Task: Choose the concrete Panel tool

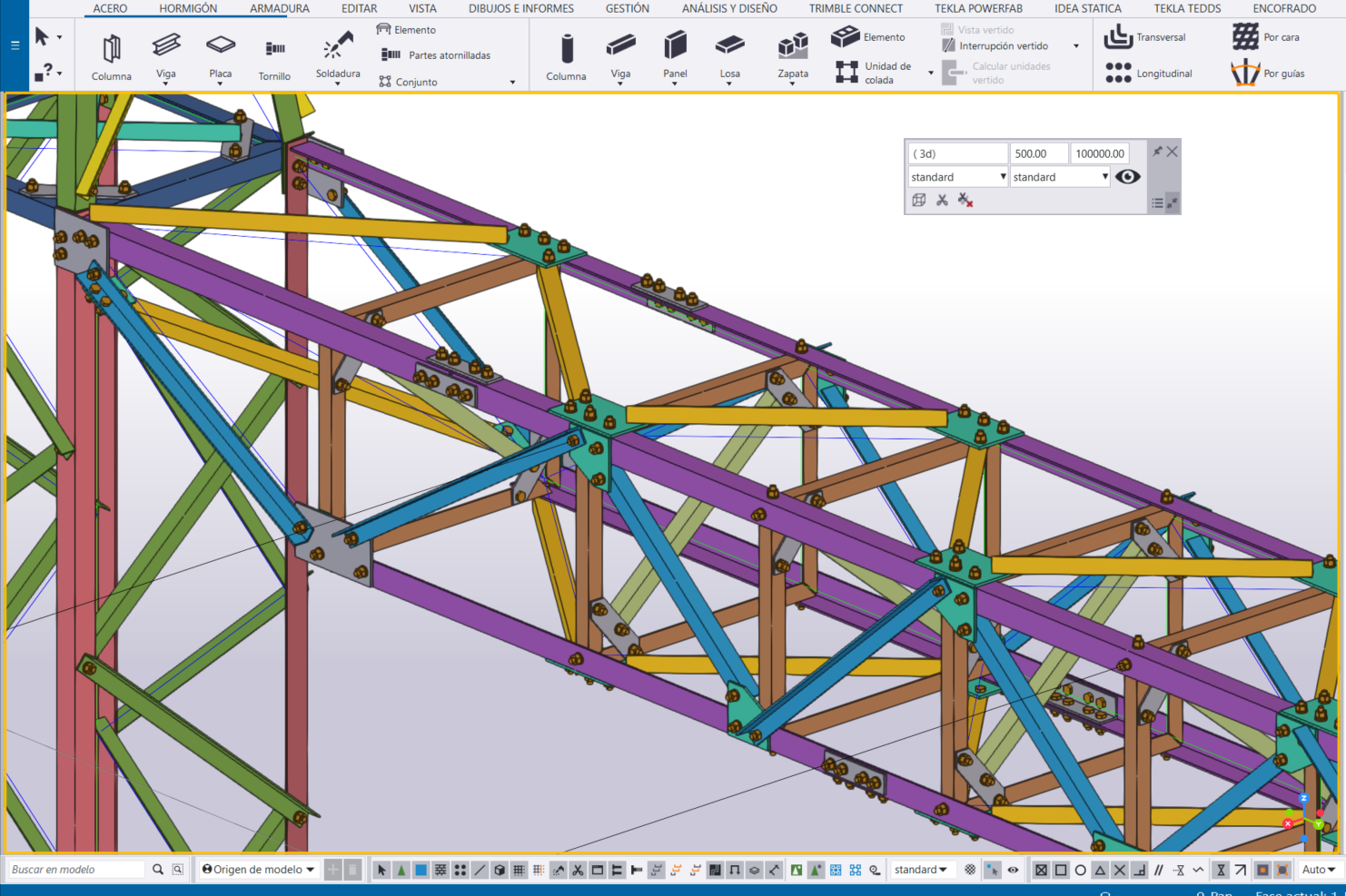Action: 675,54
